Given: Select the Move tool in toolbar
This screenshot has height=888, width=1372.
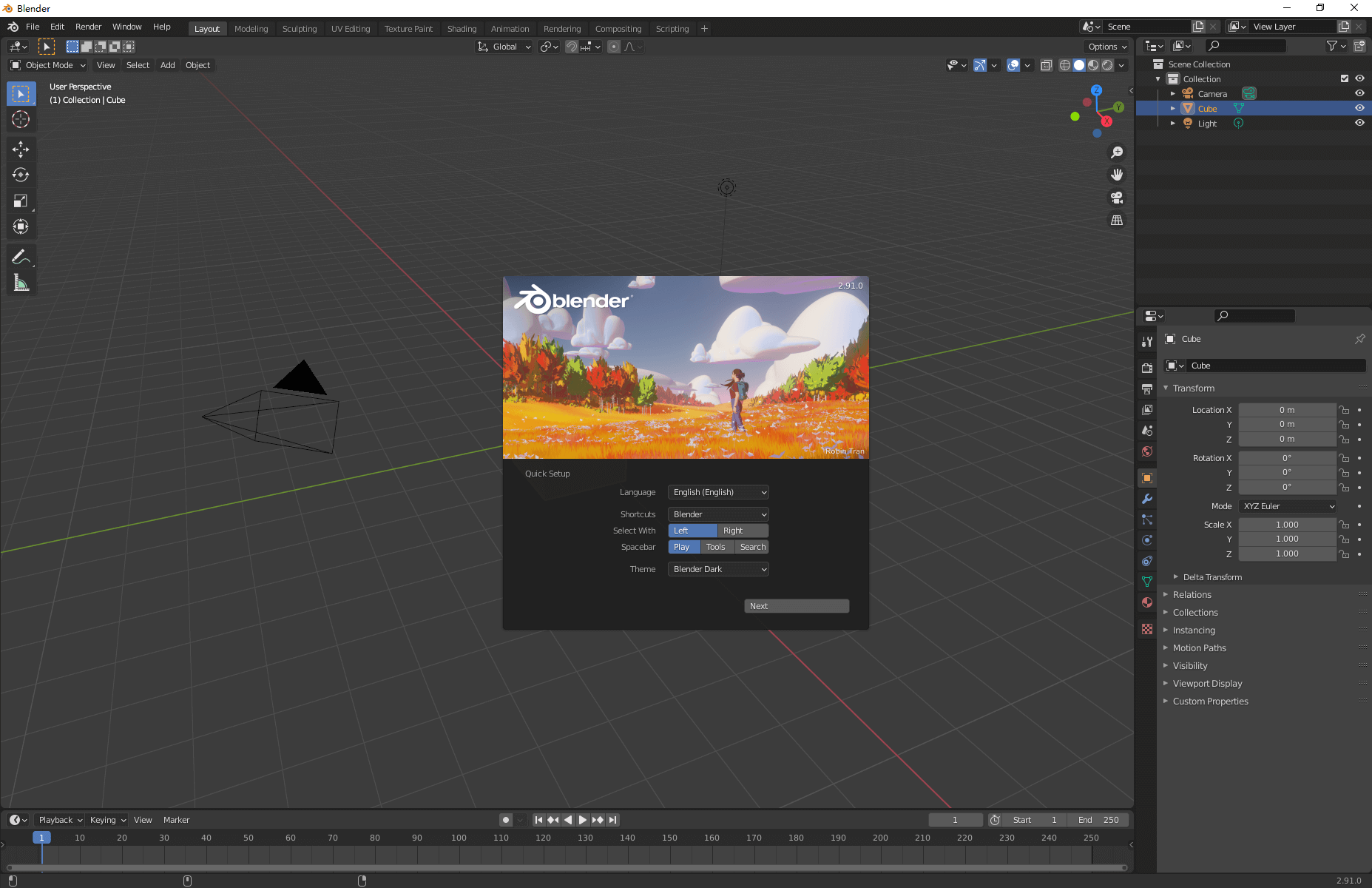Looking at the screenshot, I should click(21, 149).
